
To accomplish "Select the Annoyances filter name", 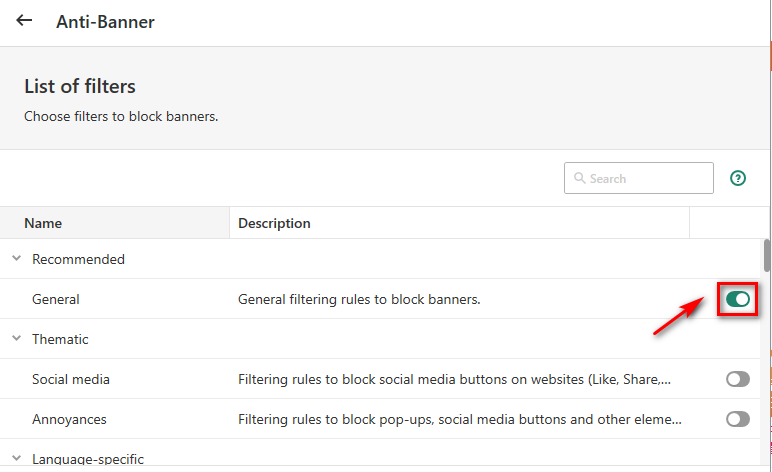I will [x=69, y=419].
